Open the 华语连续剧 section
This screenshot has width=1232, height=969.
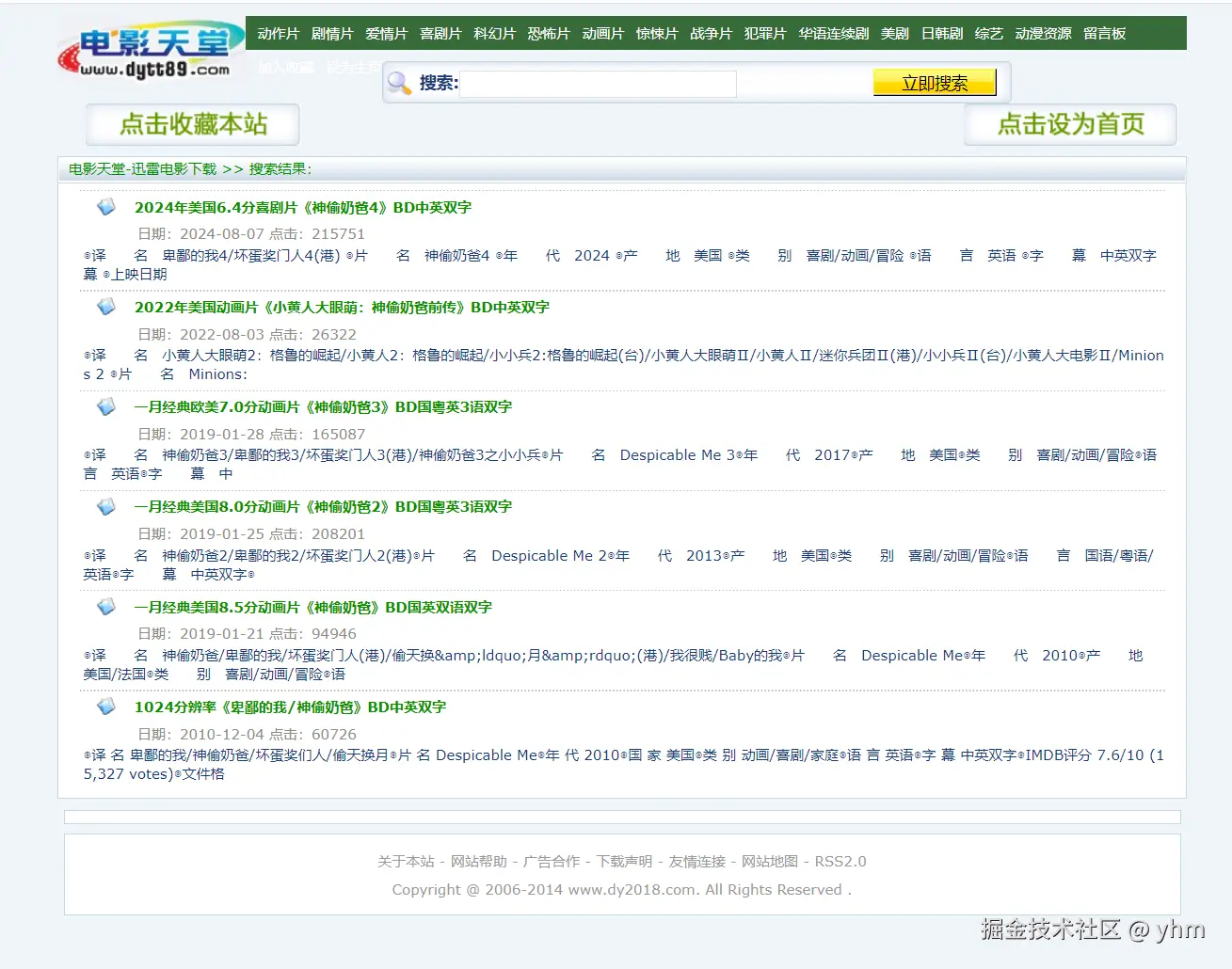click(x=834, y=33)
